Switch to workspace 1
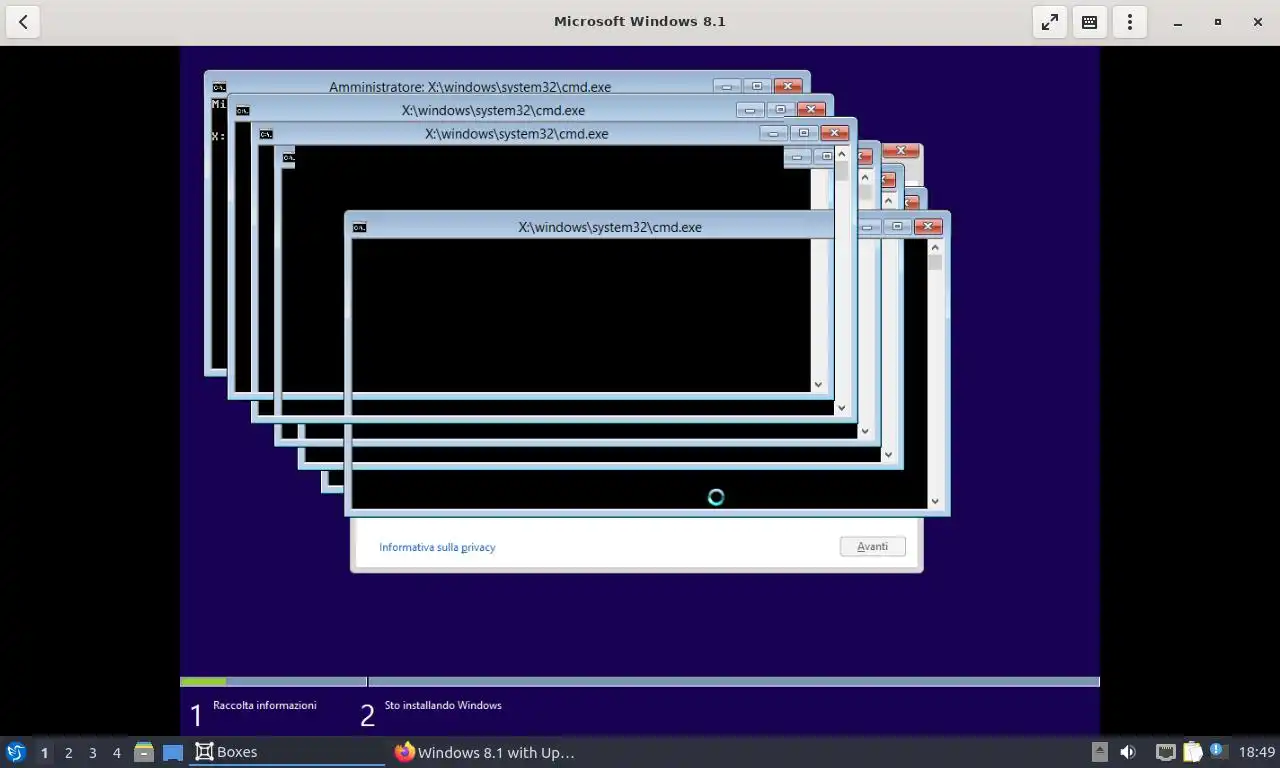This screenshot has width=1280, height=768. click(x=44, y=752)
